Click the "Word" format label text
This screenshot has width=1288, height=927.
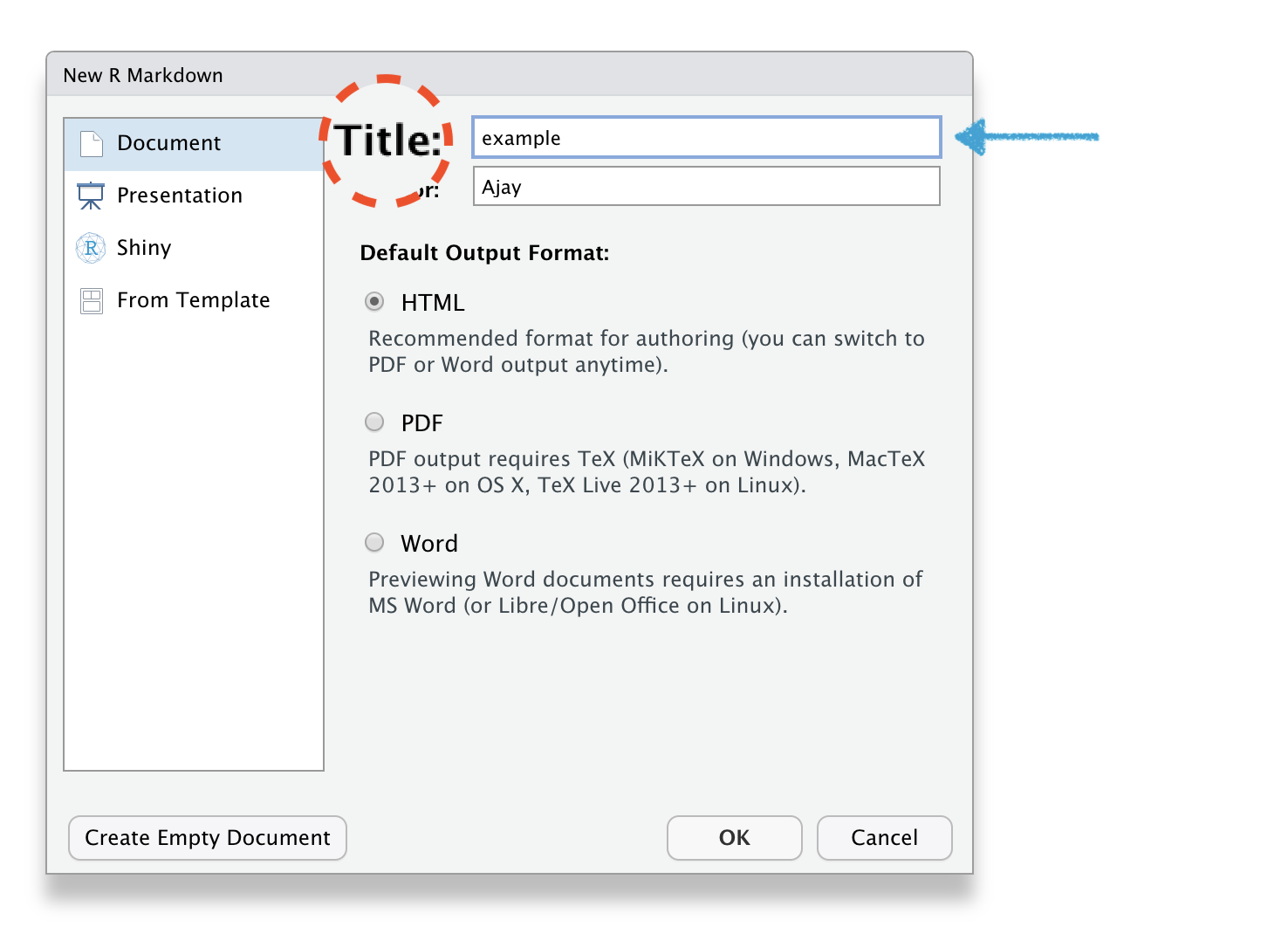tap(429, 544)
